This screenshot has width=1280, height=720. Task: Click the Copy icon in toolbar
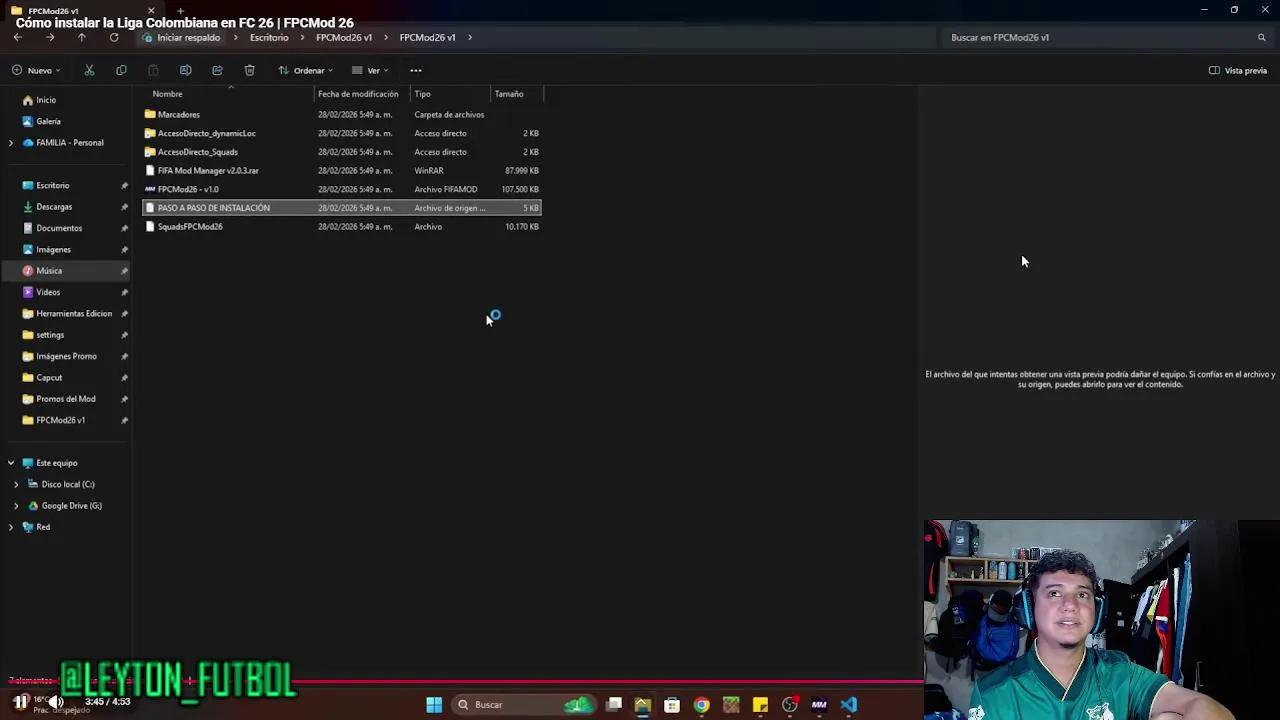pyautogui.click(x=121, y=70)
